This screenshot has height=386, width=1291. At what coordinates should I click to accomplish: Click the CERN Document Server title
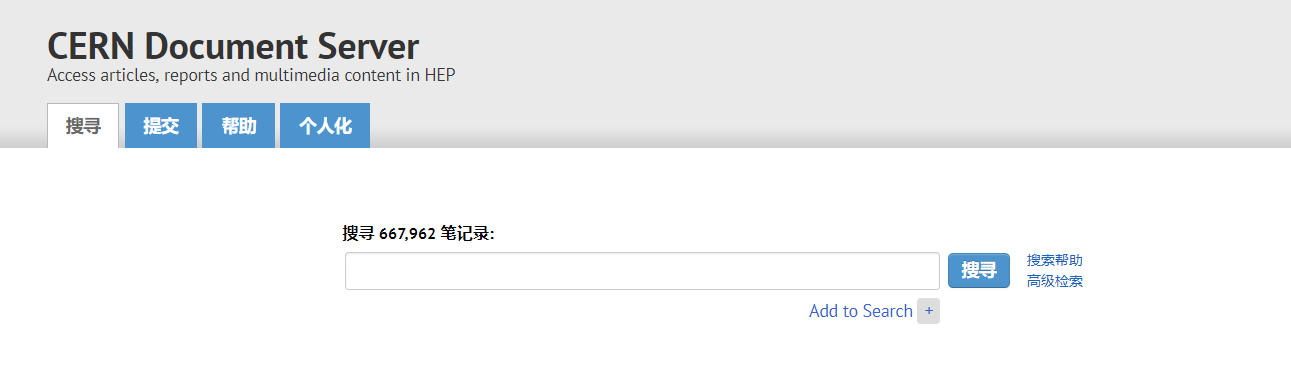[233, 46]
